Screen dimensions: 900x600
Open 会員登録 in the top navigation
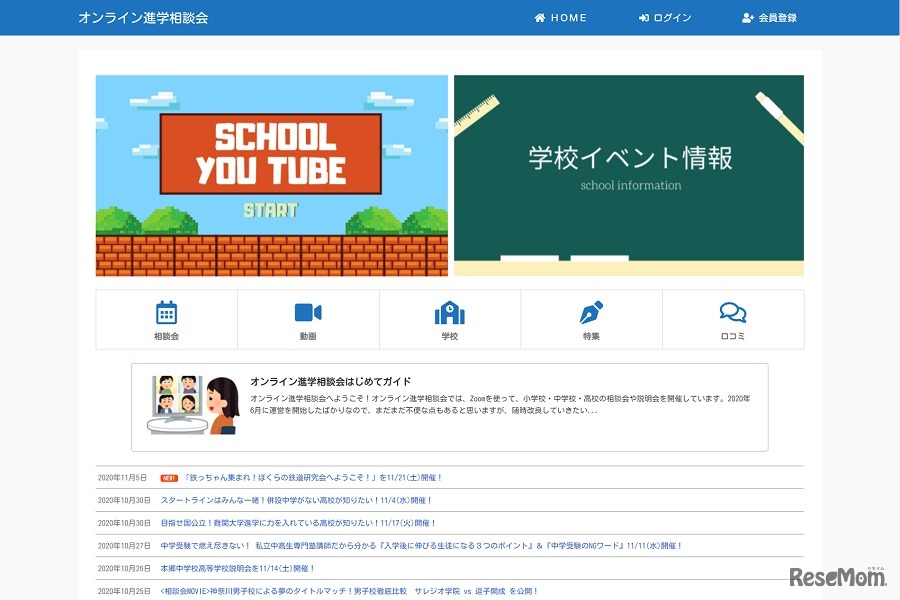pos(769,18)
